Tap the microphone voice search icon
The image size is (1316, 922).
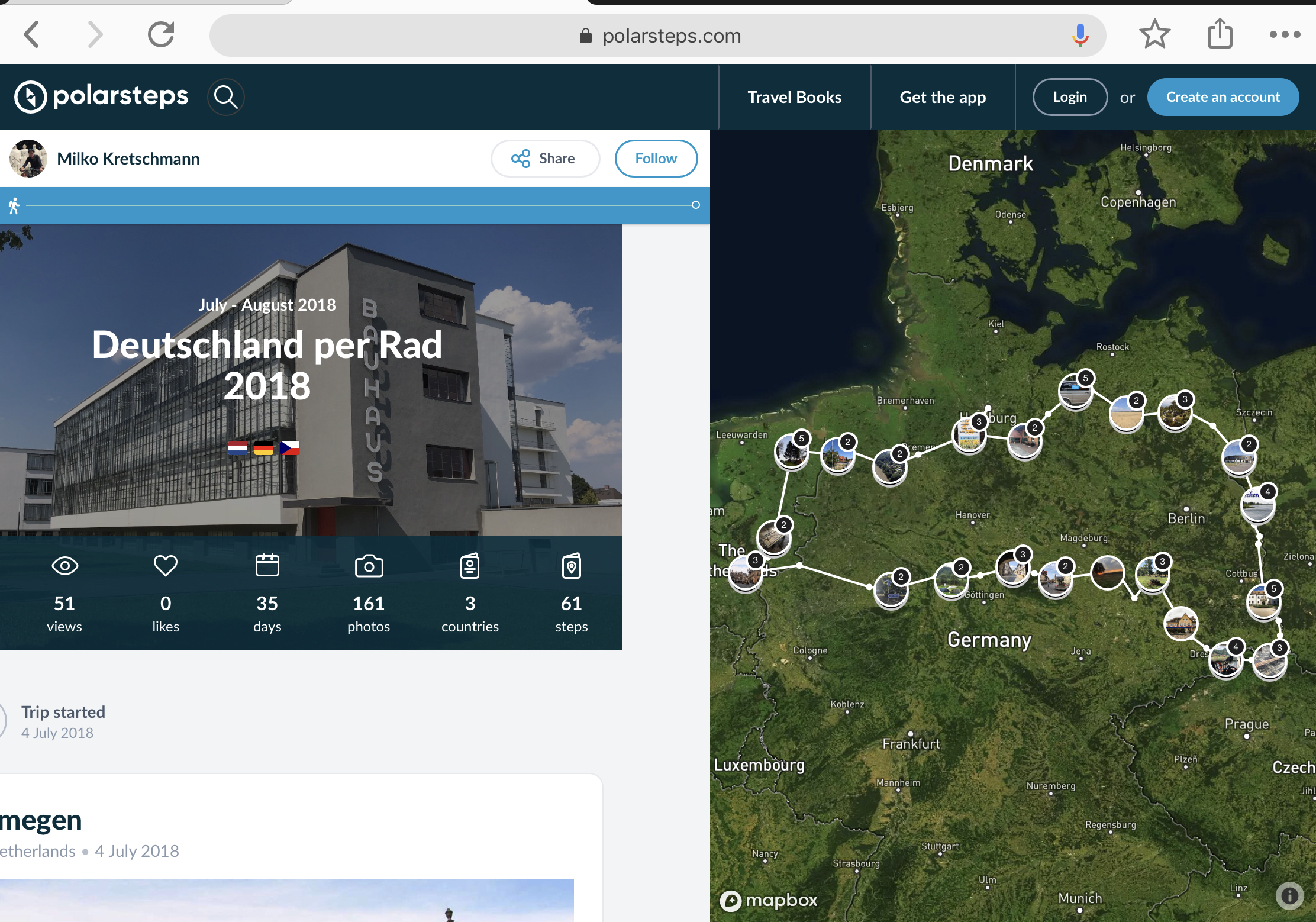pyautogui.click(x=1080, y=36)
